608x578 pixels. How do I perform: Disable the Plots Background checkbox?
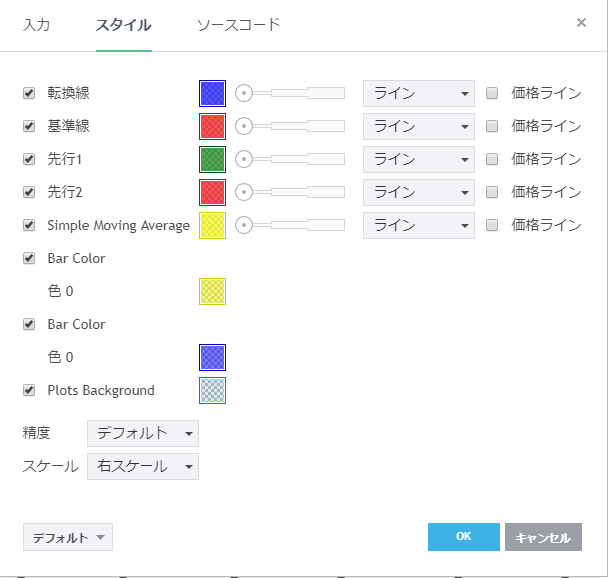[29, 390]
